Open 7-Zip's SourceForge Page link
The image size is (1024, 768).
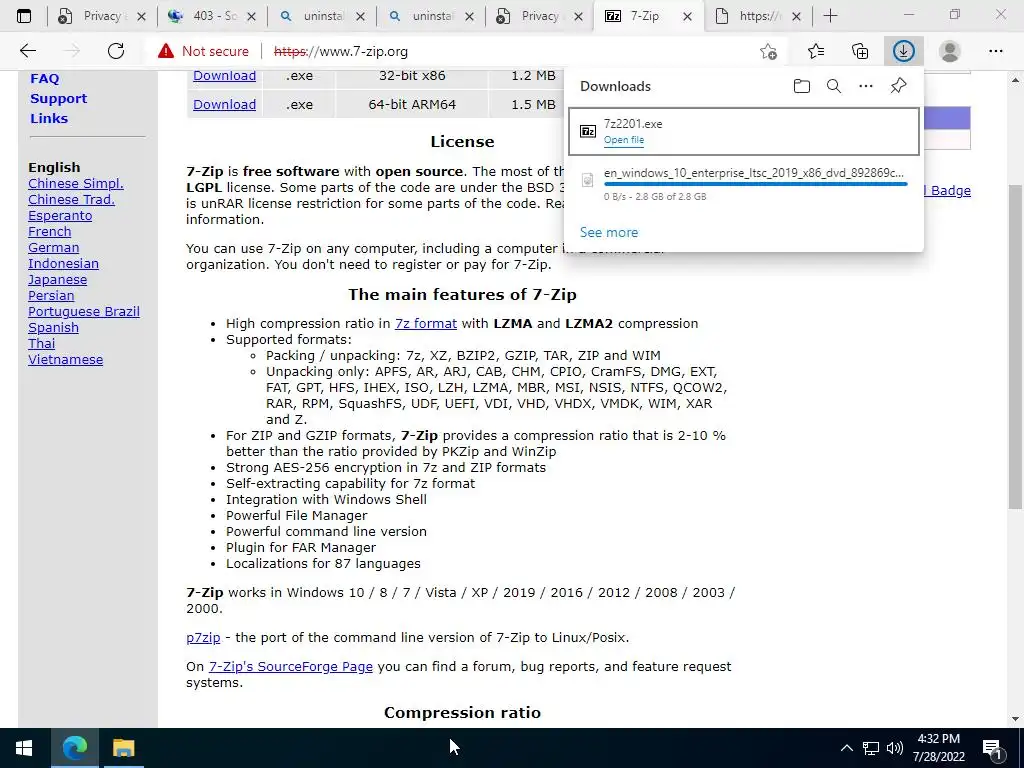[x=291, y=667]
